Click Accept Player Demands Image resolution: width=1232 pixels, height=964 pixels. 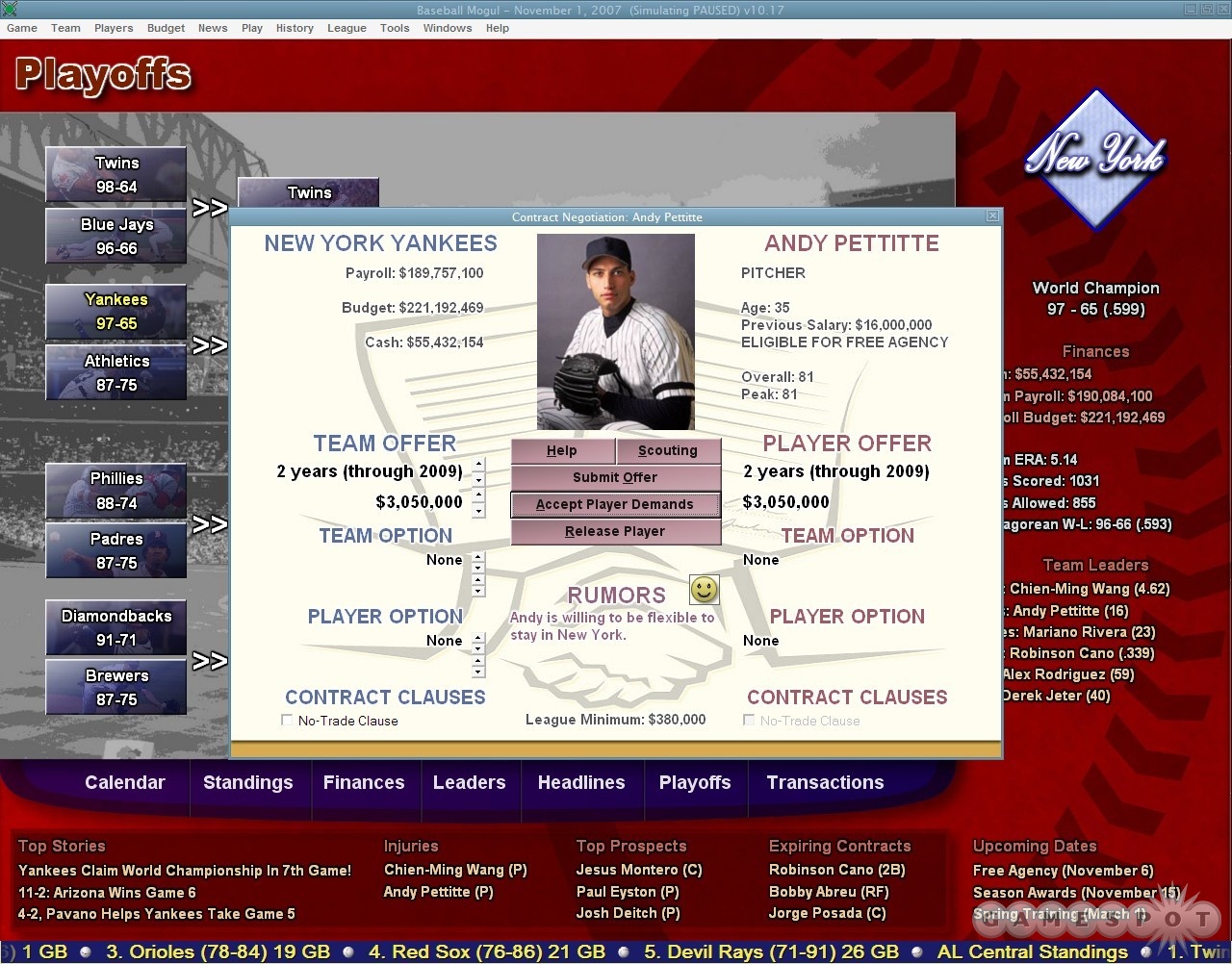[614, 504]
